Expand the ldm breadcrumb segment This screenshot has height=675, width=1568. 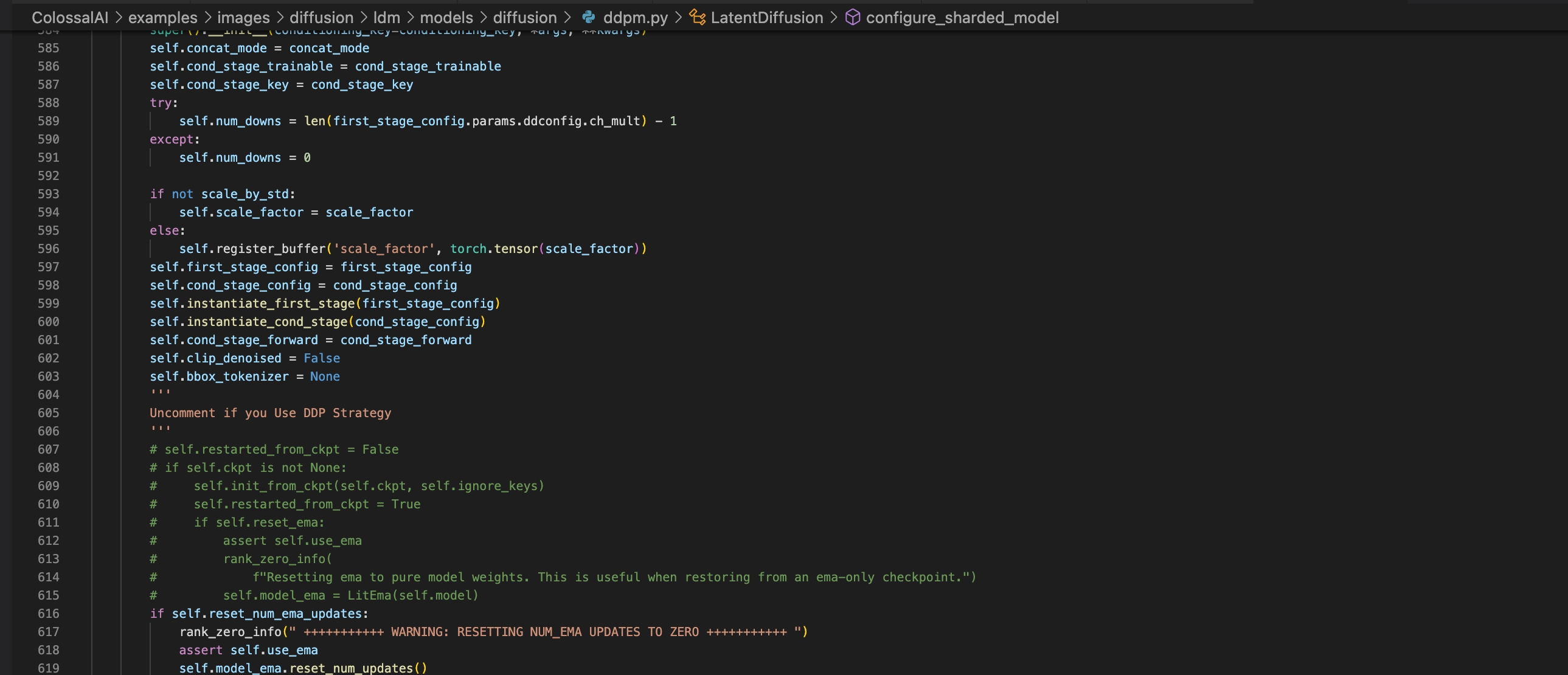tap(386, 17)
